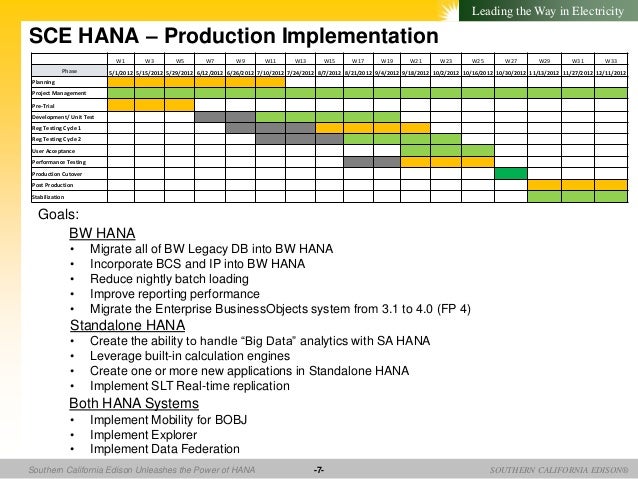638x479 pixels.
Task: Select the Post Production row label
Action: (52, 185)
